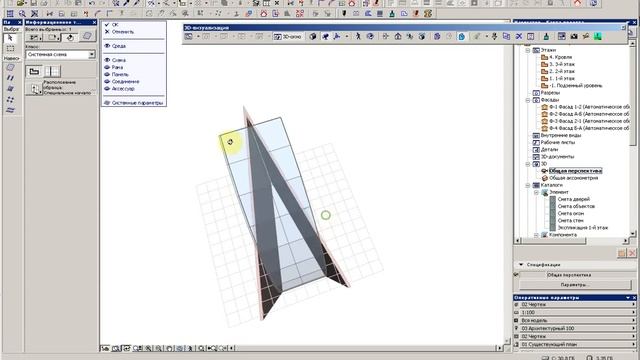The image size is (640, 360).
Task: Open Ф-4 Фасад Б-А elevation
Action: [x=589, y=128]
